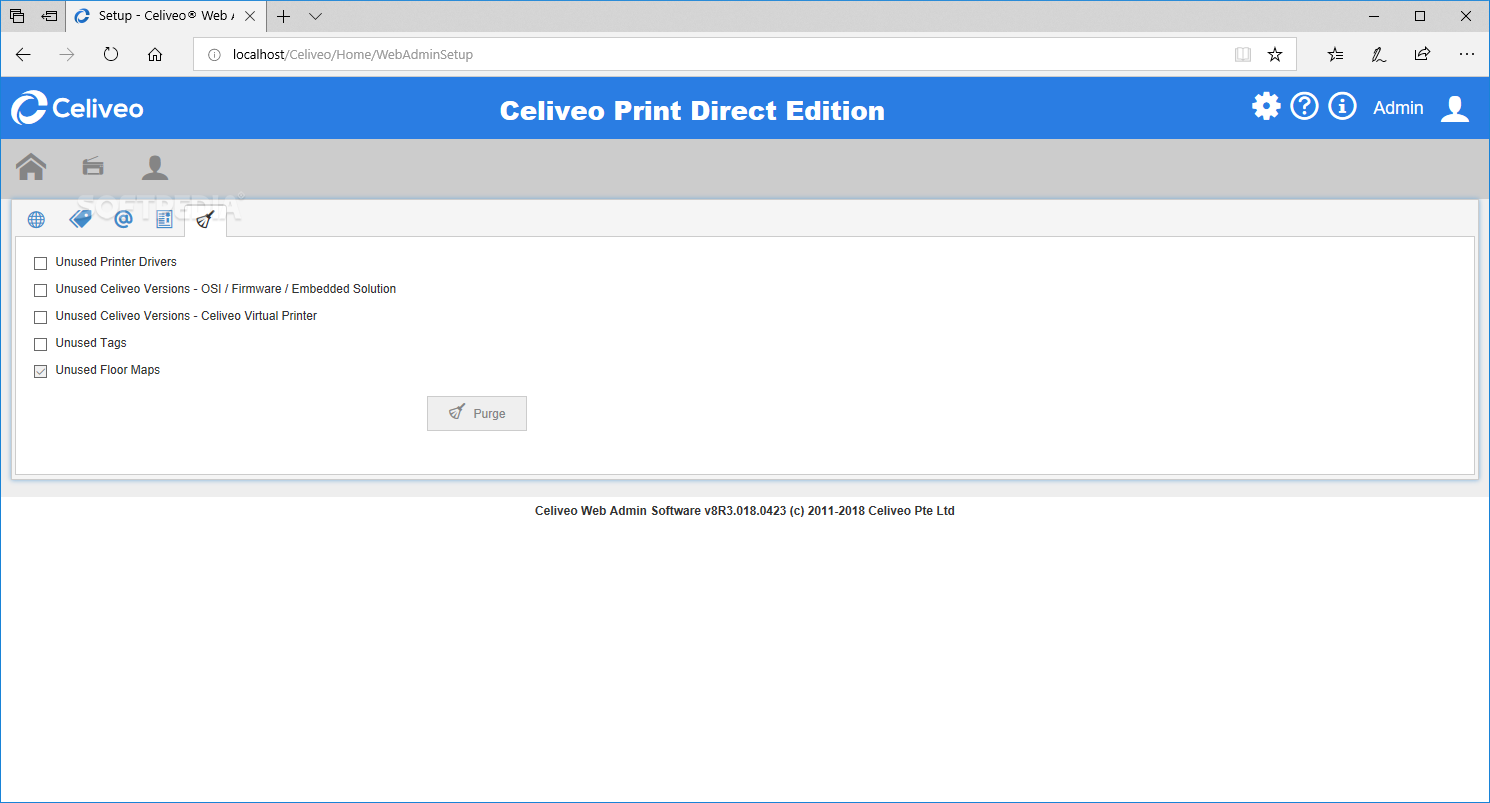Toggle the Unused Floor Maps checkbox
Image resolution: width=1490 pixels, height=803 pixels.
click(41, 371)
